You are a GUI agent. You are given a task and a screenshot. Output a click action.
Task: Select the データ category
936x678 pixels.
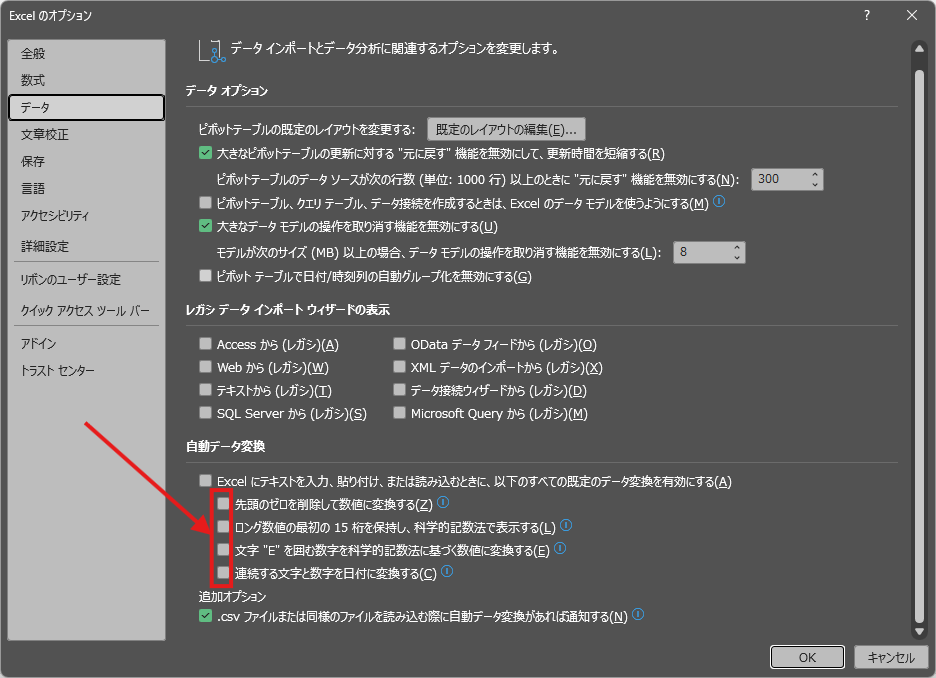87,107
